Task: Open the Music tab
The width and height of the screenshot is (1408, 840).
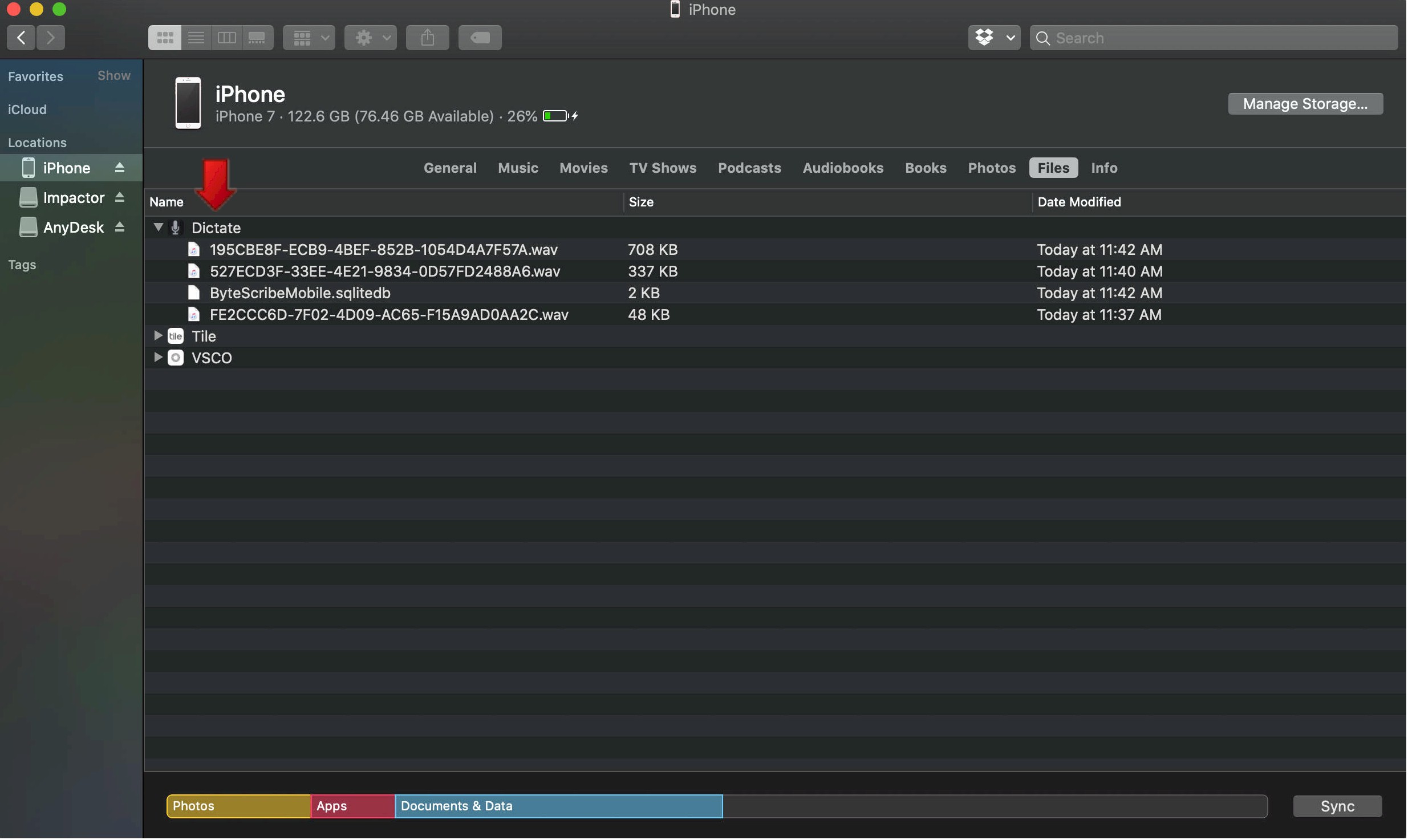Action: click(x=518, y=168)
